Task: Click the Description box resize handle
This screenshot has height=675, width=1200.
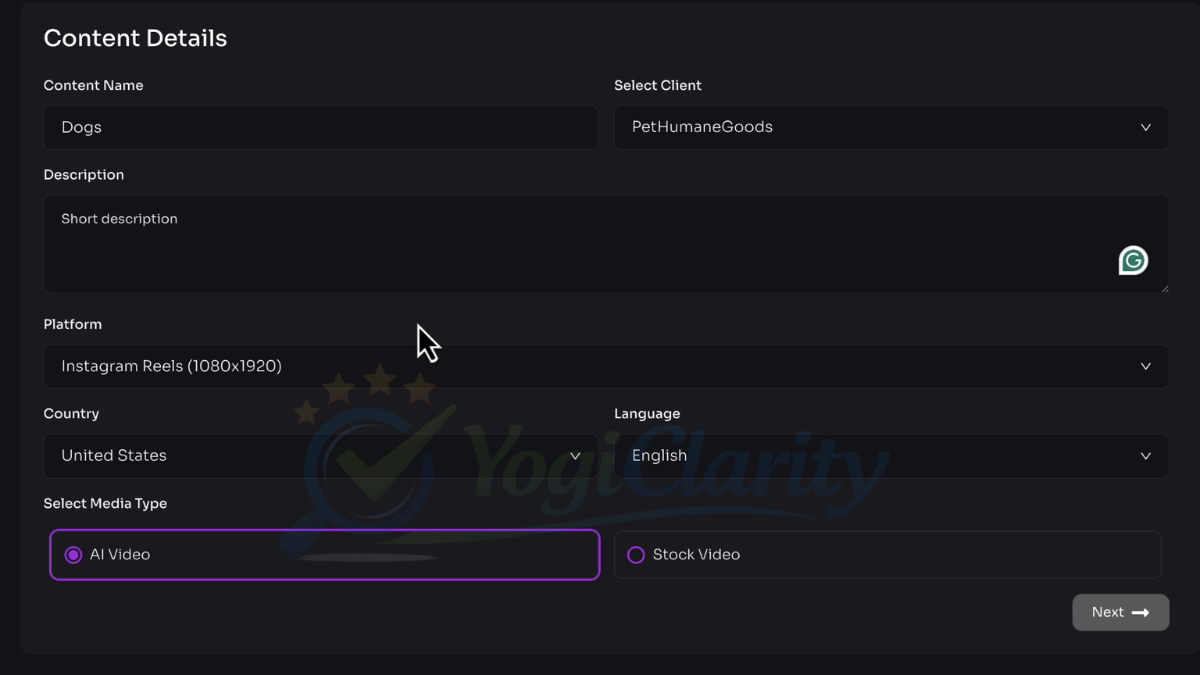Action: (x=1163, y=288)
